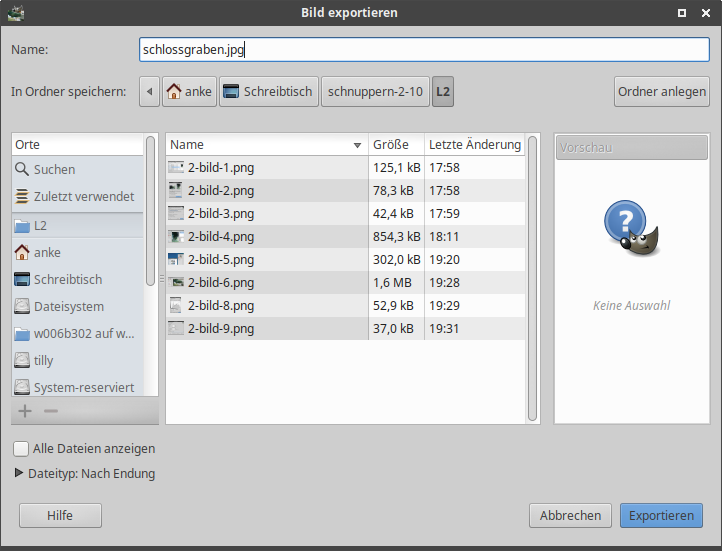
Task: Click thumbnail icon of 2-bild-9.png
Action: [176, 328]
